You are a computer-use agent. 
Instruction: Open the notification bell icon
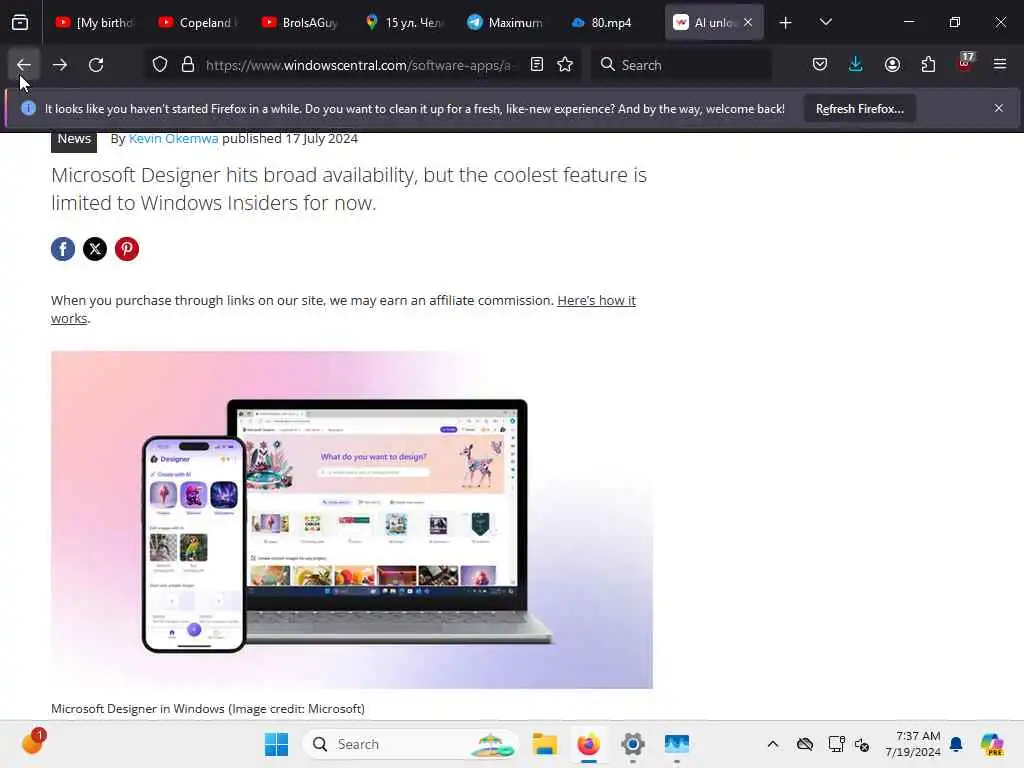pyautogui.click(x=956, y=744)
